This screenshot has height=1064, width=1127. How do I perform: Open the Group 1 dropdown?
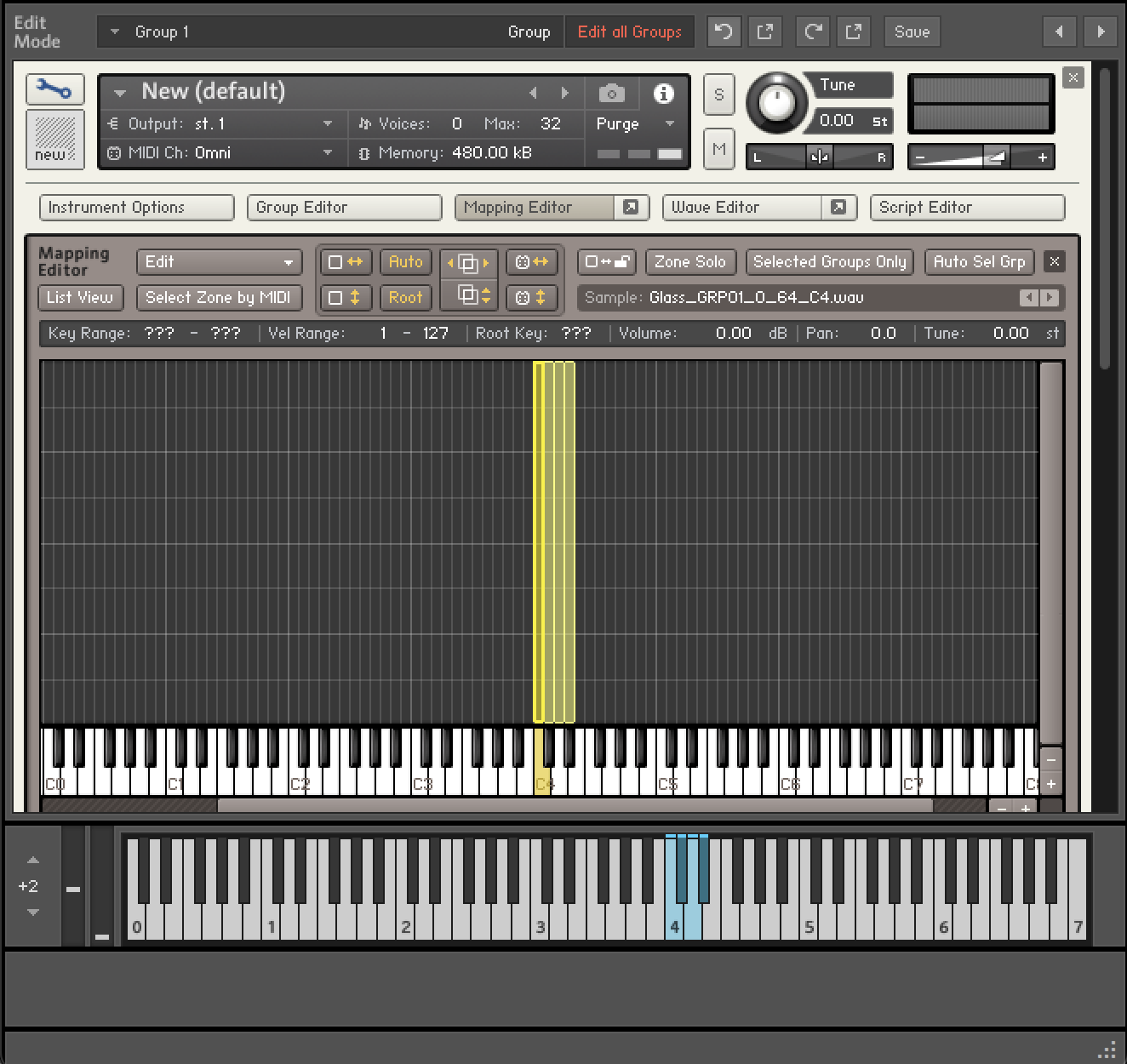pos(329,31)
